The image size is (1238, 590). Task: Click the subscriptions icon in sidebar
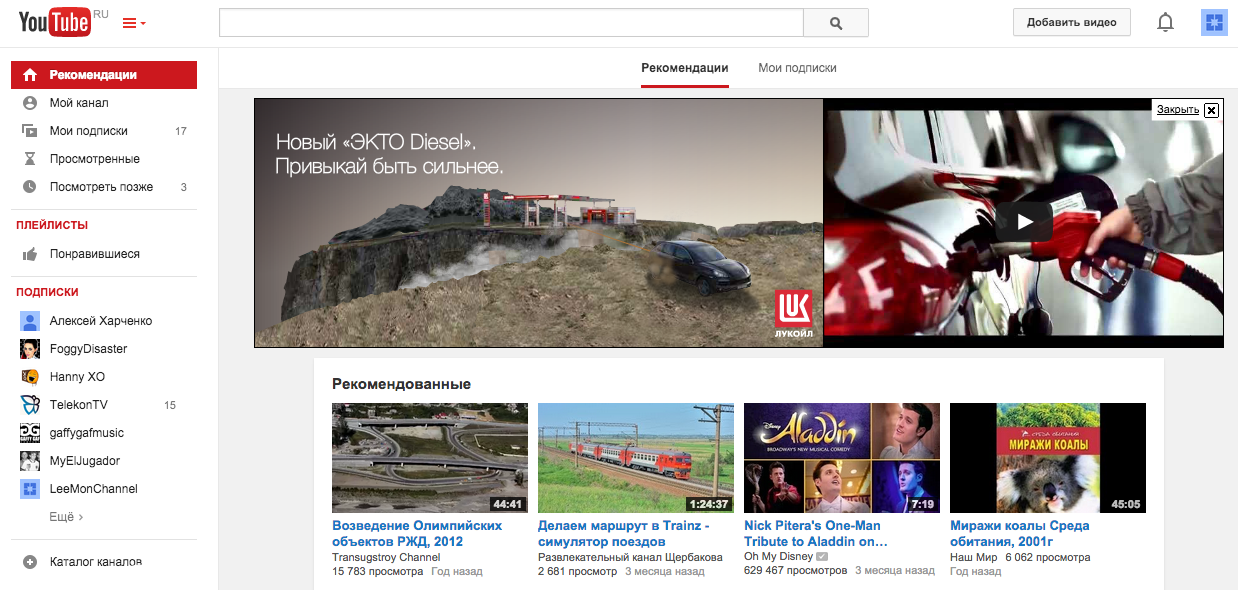[x=30, y=131]
